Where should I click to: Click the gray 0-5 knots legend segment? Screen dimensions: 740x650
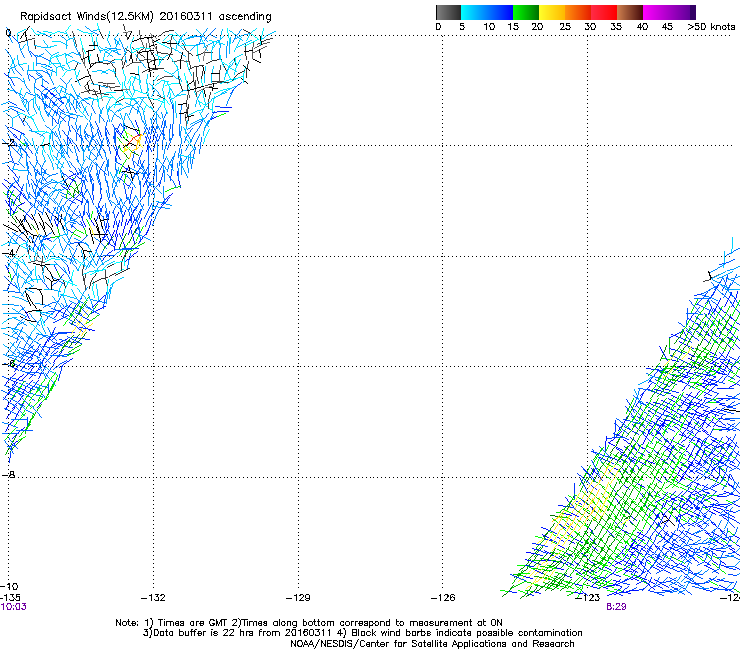coord(448,12)
